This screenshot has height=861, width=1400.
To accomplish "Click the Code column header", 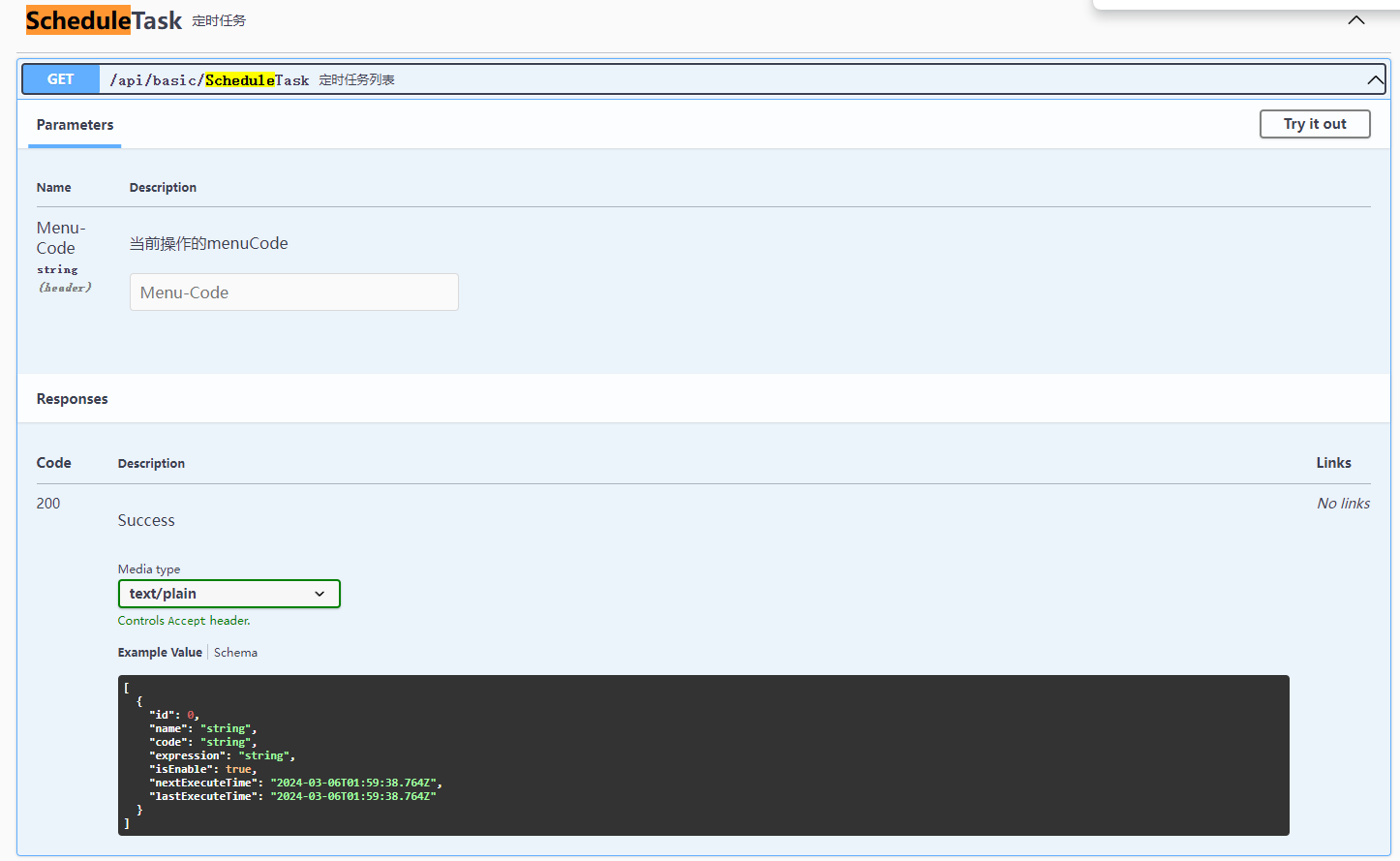I will [x=54, y=463].
